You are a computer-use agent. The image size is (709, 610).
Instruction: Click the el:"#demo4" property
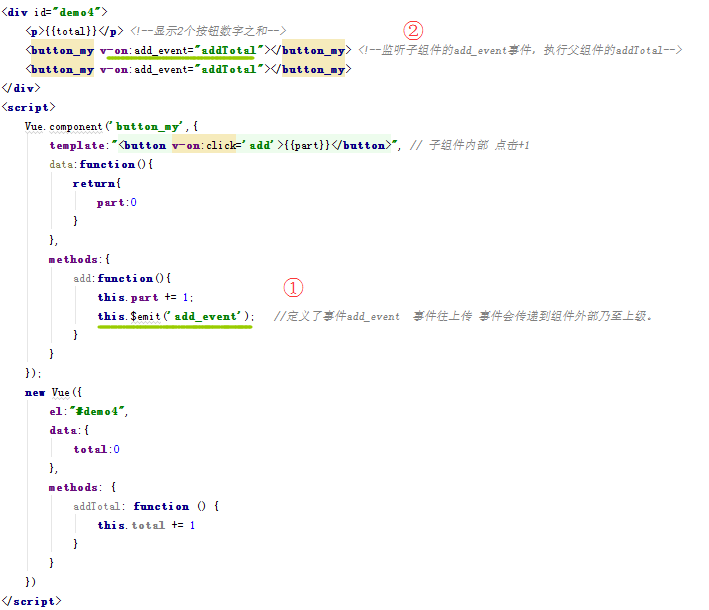(x=89, y=411)
